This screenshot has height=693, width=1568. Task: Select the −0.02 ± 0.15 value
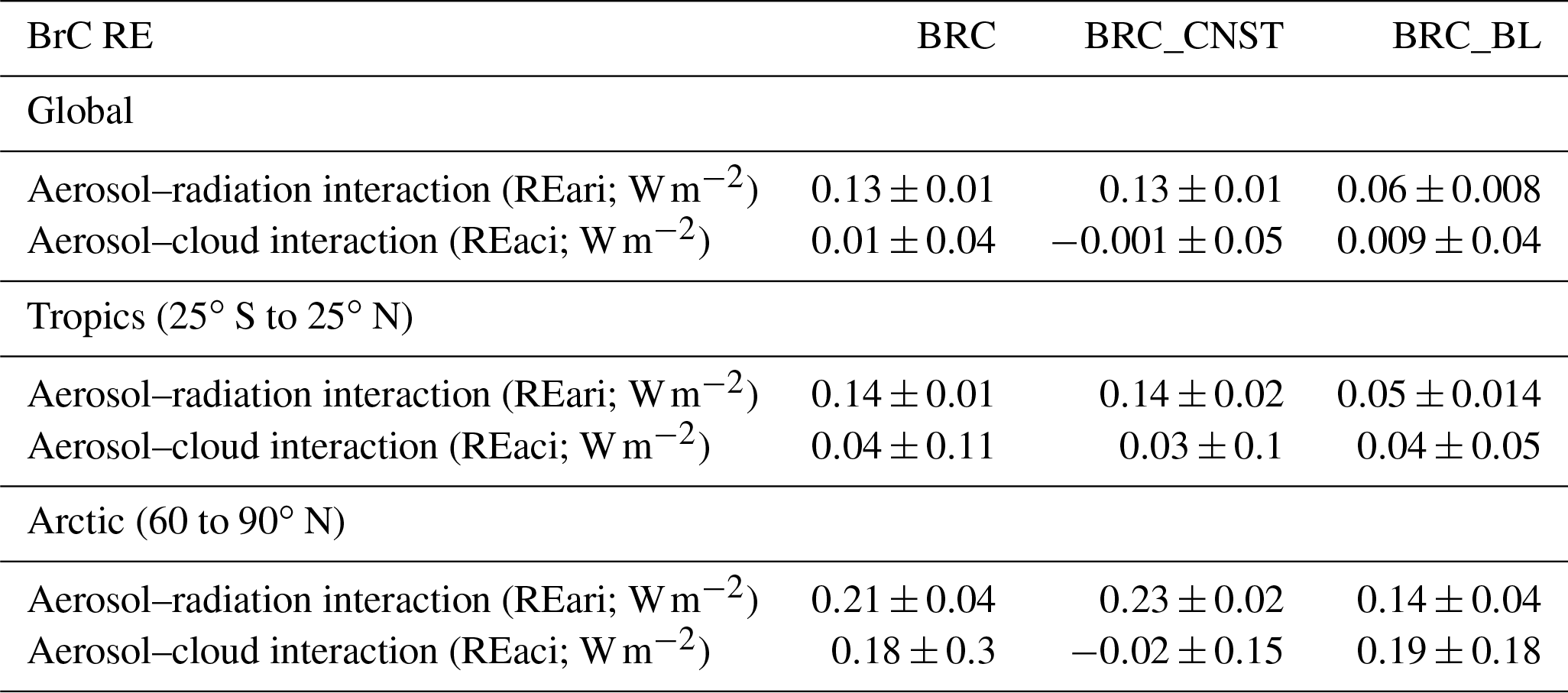coord(1177,651)
